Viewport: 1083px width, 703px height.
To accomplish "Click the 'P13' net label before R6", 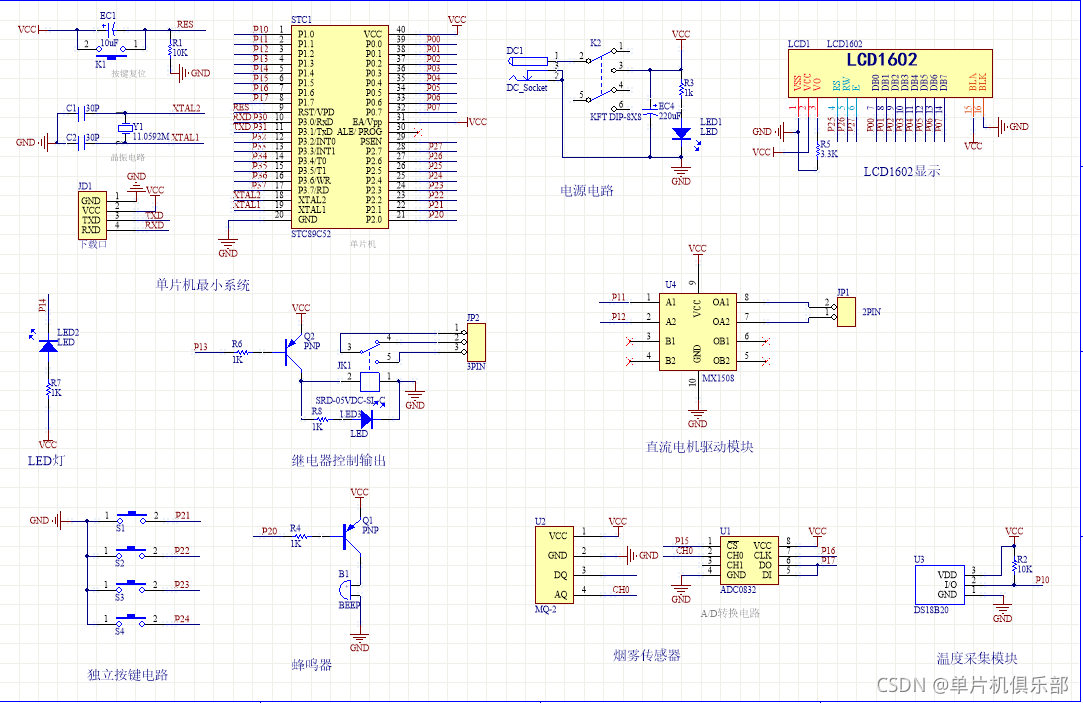I will 200,347.
